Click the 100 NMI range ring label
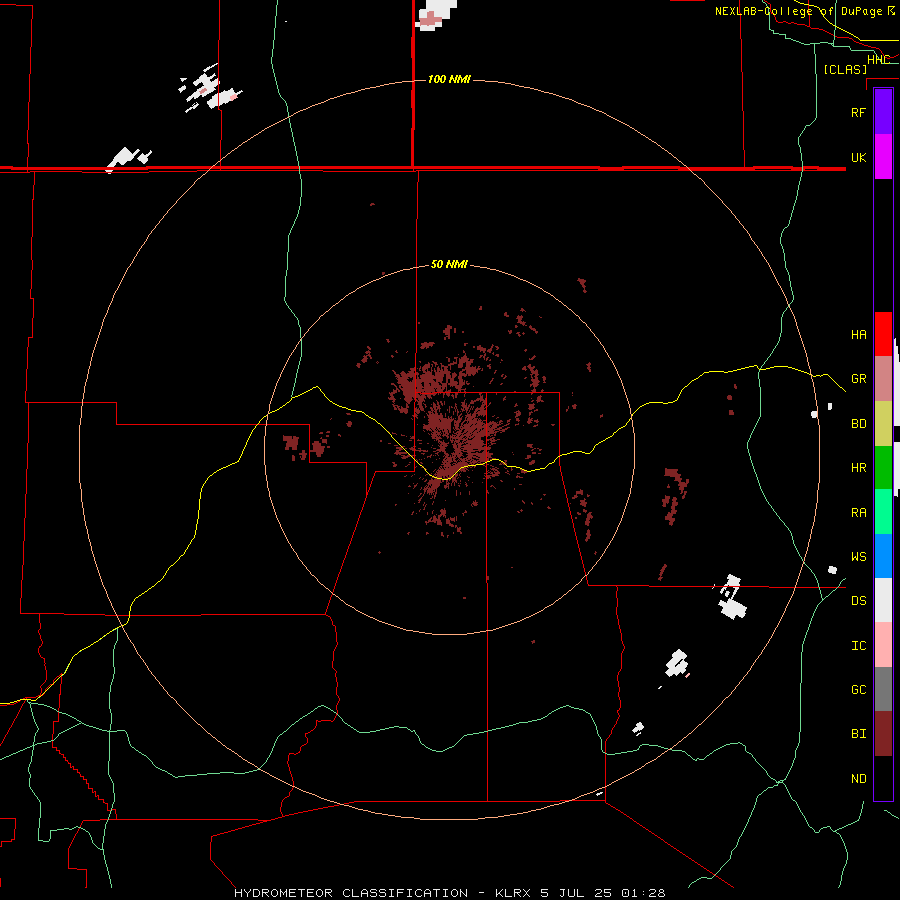This screenshot has height=900, width=900. tap(449, 79)
